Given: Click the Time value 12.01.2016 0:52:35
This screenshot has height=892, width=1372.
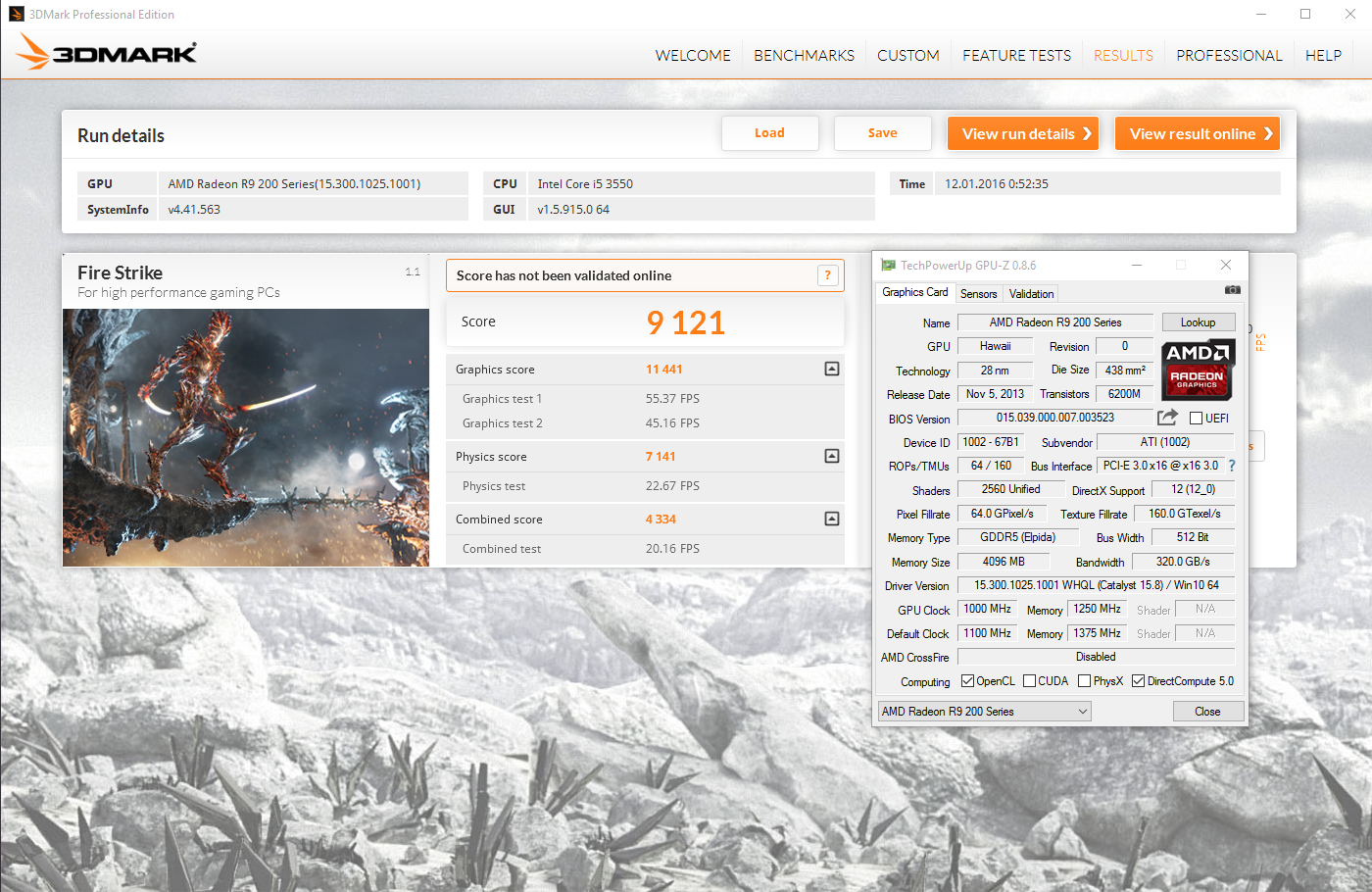Looking at the screenshot, I should tap(997, 183).
